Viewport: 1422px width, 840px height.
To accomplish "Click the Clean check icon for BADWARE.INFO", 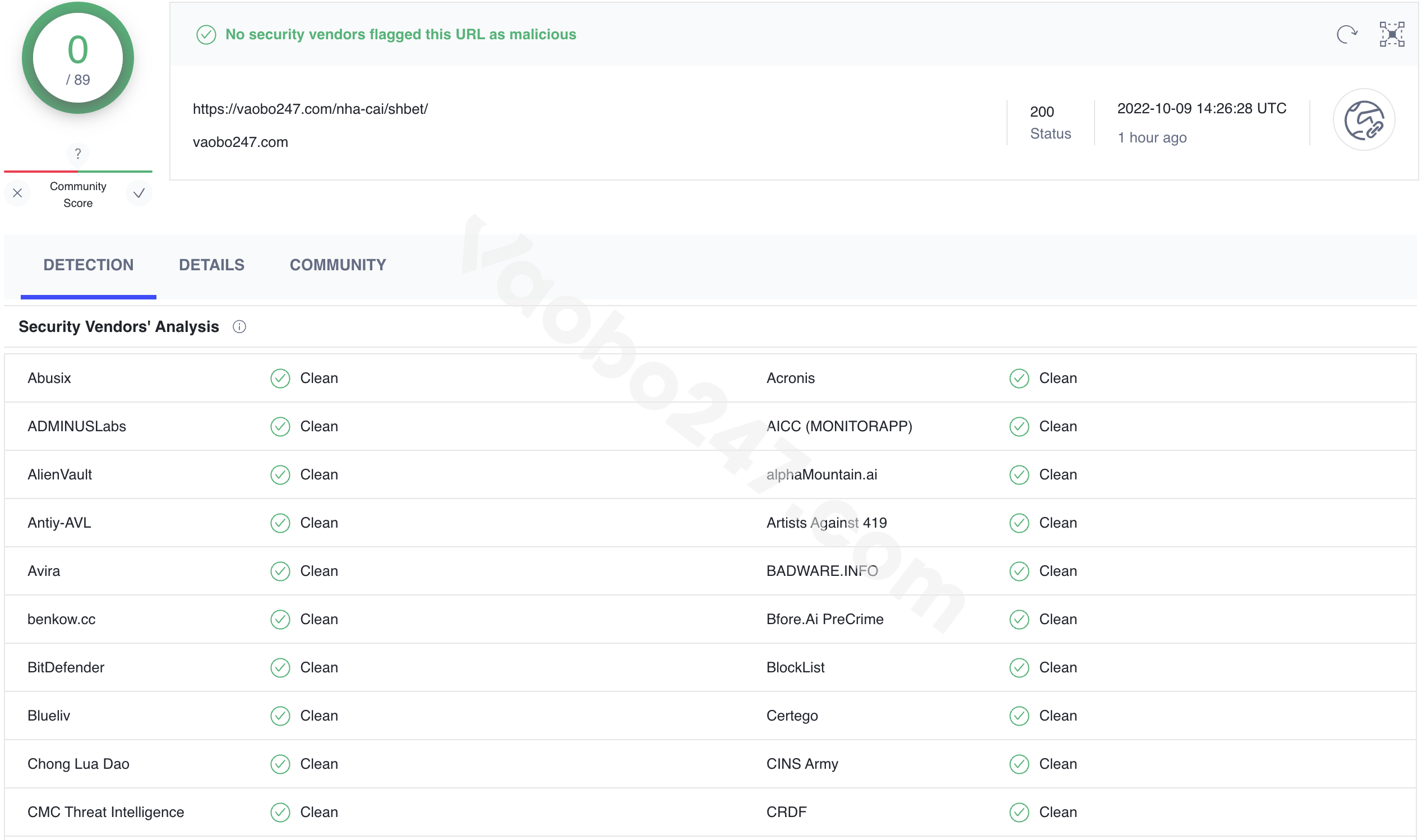I will coord(1019,571).
